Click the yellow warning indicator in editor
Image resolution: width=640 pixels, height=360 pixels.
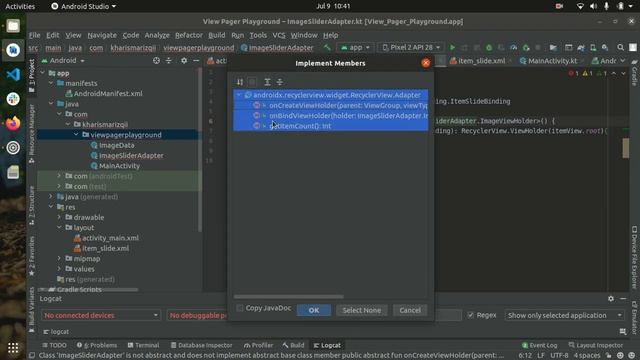(x=588, y=73)
